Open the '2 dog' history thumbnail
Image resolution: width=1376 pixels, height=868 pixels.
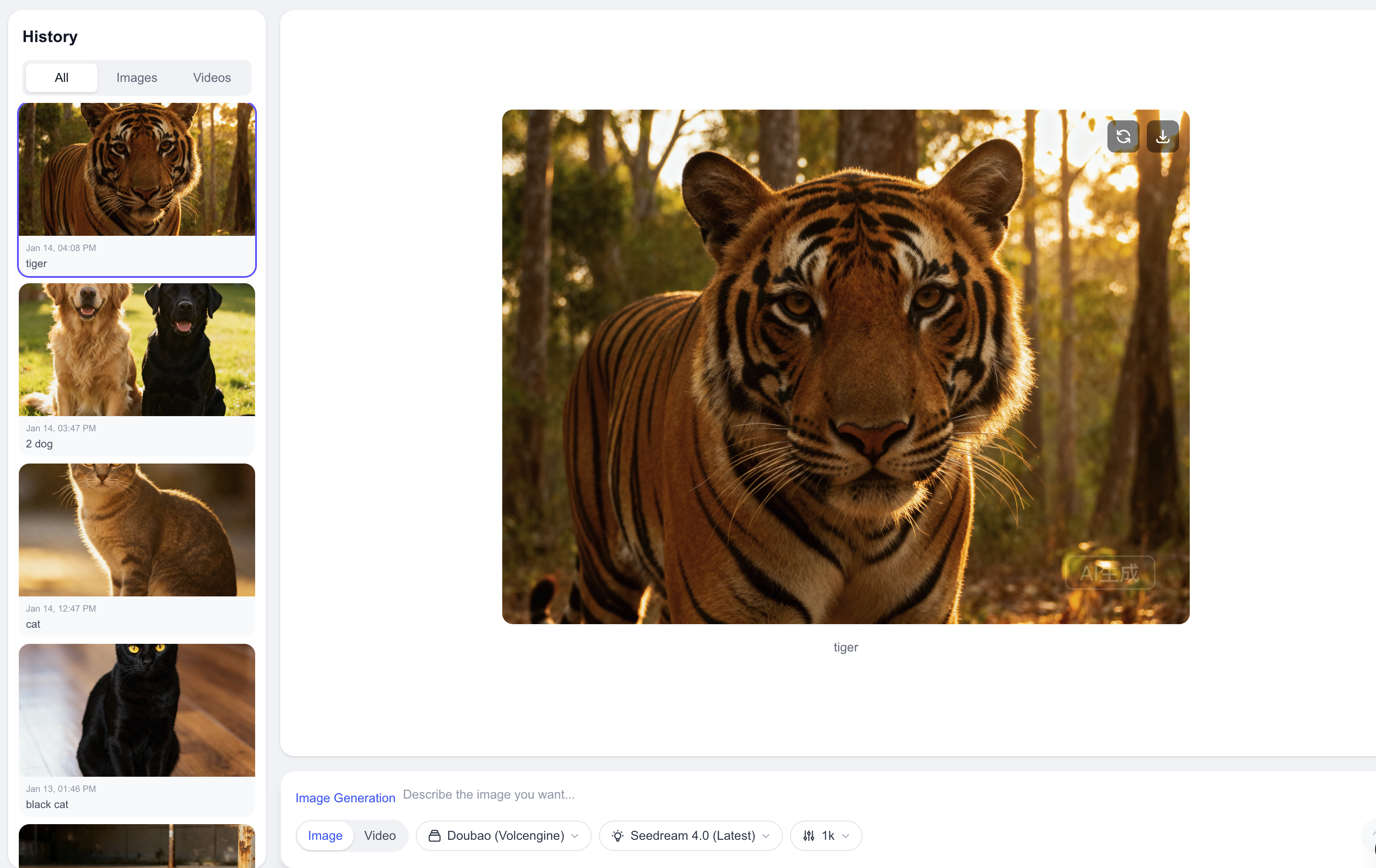coord(137,368)
